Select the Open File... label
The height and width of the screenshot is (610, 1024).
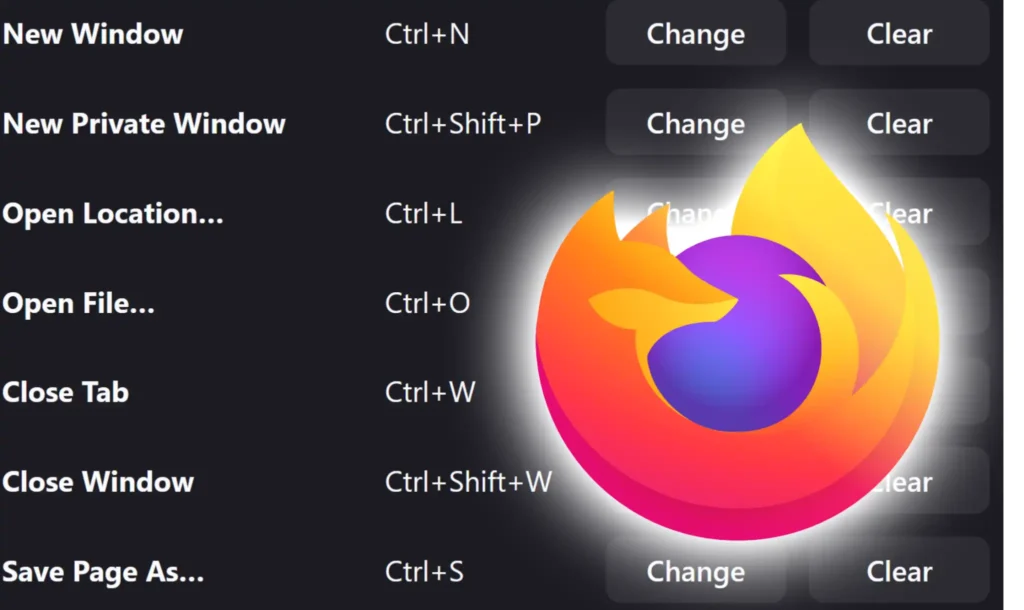78,304
